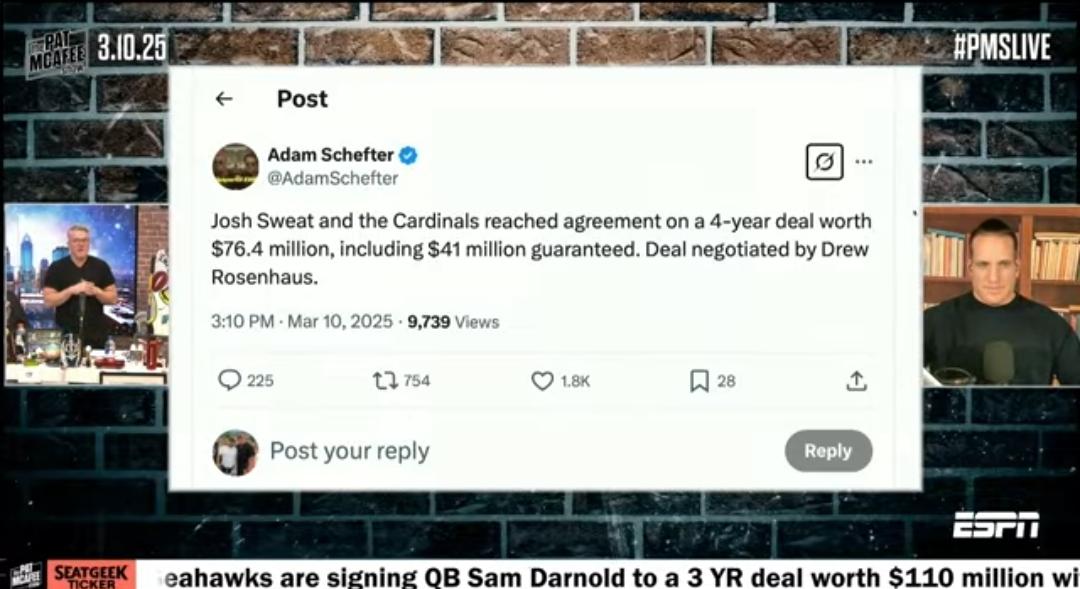
Task: Bookmark the post
Action: 699,381
